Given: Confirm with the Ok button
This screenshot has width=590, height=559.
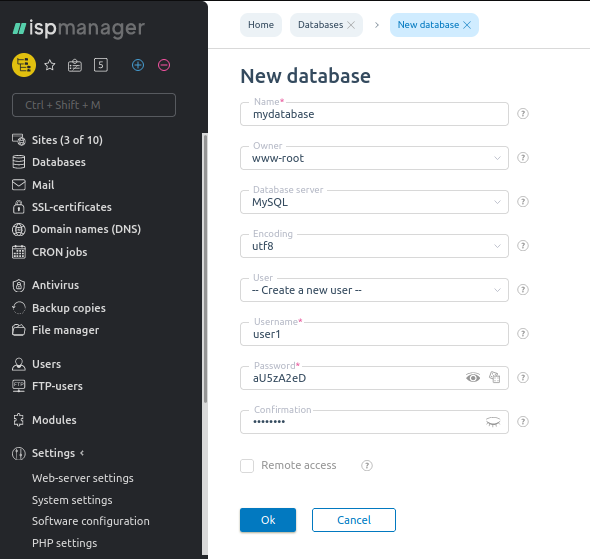Looking at the screenshot, I should (x=268, y=520).
